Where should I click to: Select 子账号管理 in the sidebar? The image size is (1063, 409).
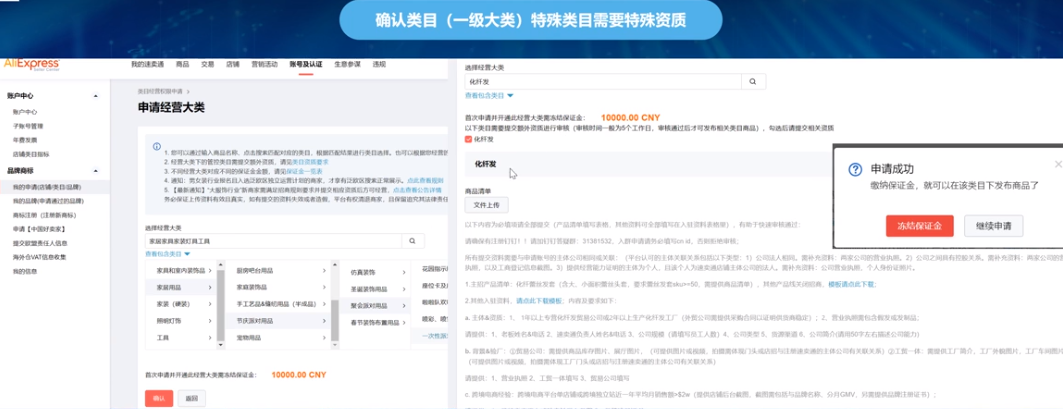[x=28, y=126]
